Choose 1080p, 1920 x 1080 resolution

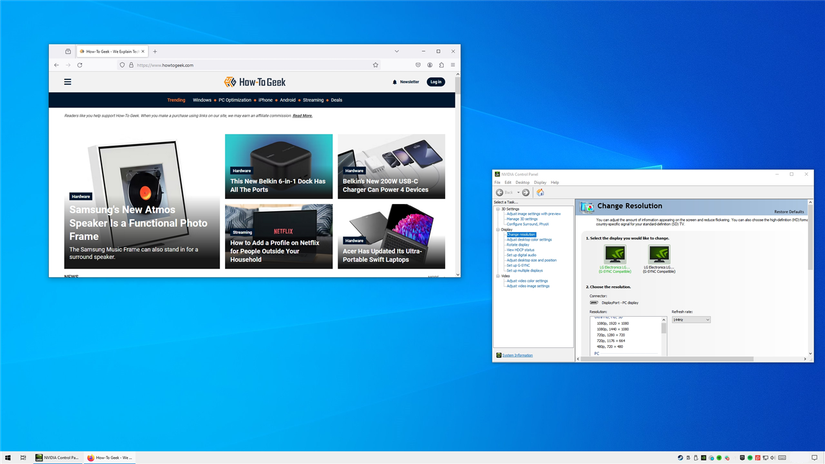coord(612,324)
